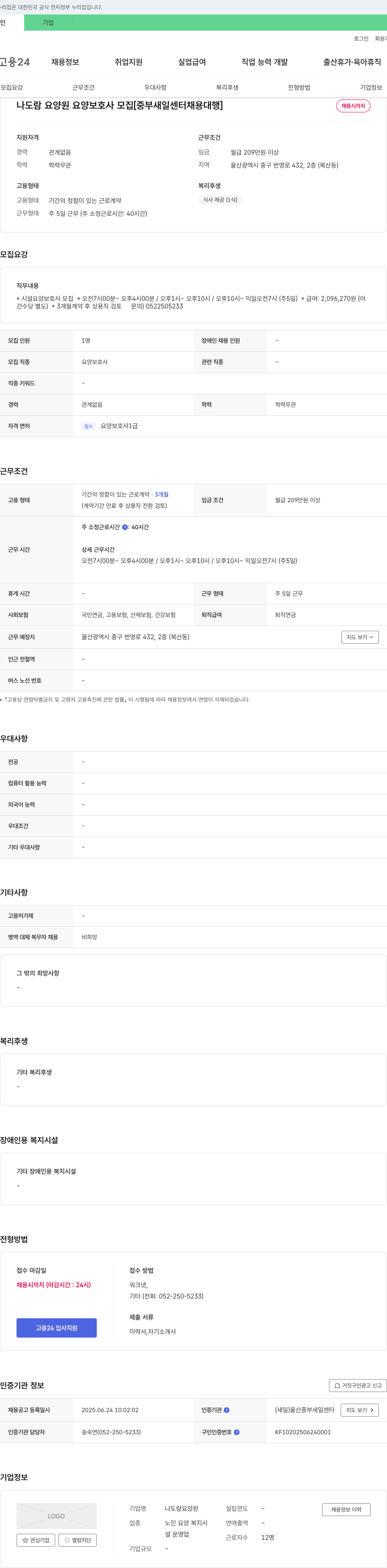Image resolution: width=387 pixels, height=1568 pixels.
Task: Click the 구인인증번호 help question icon
Action: coord(237,1432)
